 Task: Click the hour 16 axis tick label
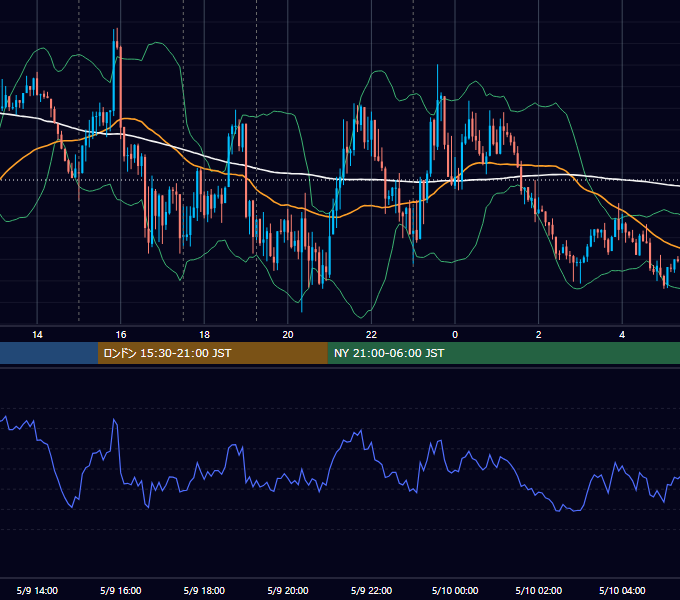tap(121, 335)
